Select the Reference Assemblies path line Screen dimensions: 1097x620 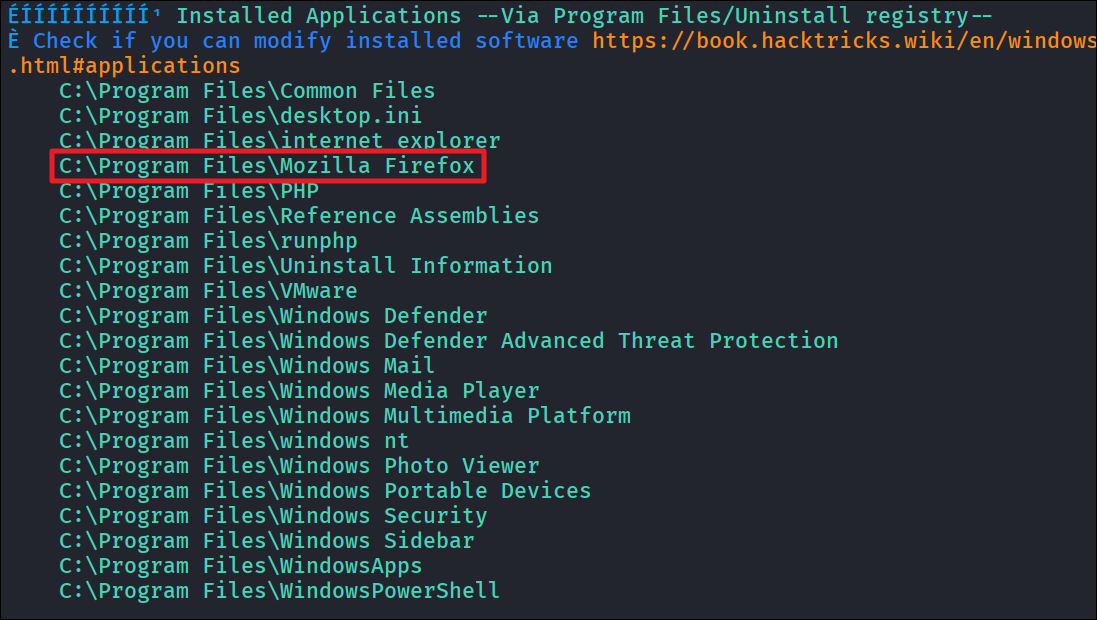tap(299, 216)
